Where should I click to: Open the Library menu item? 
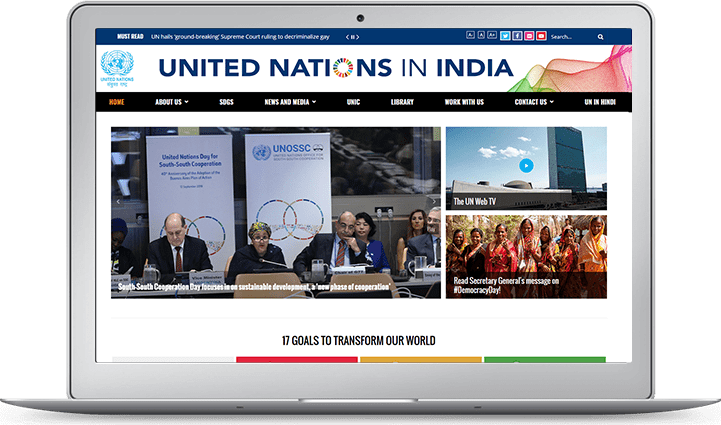coord(402,102)
